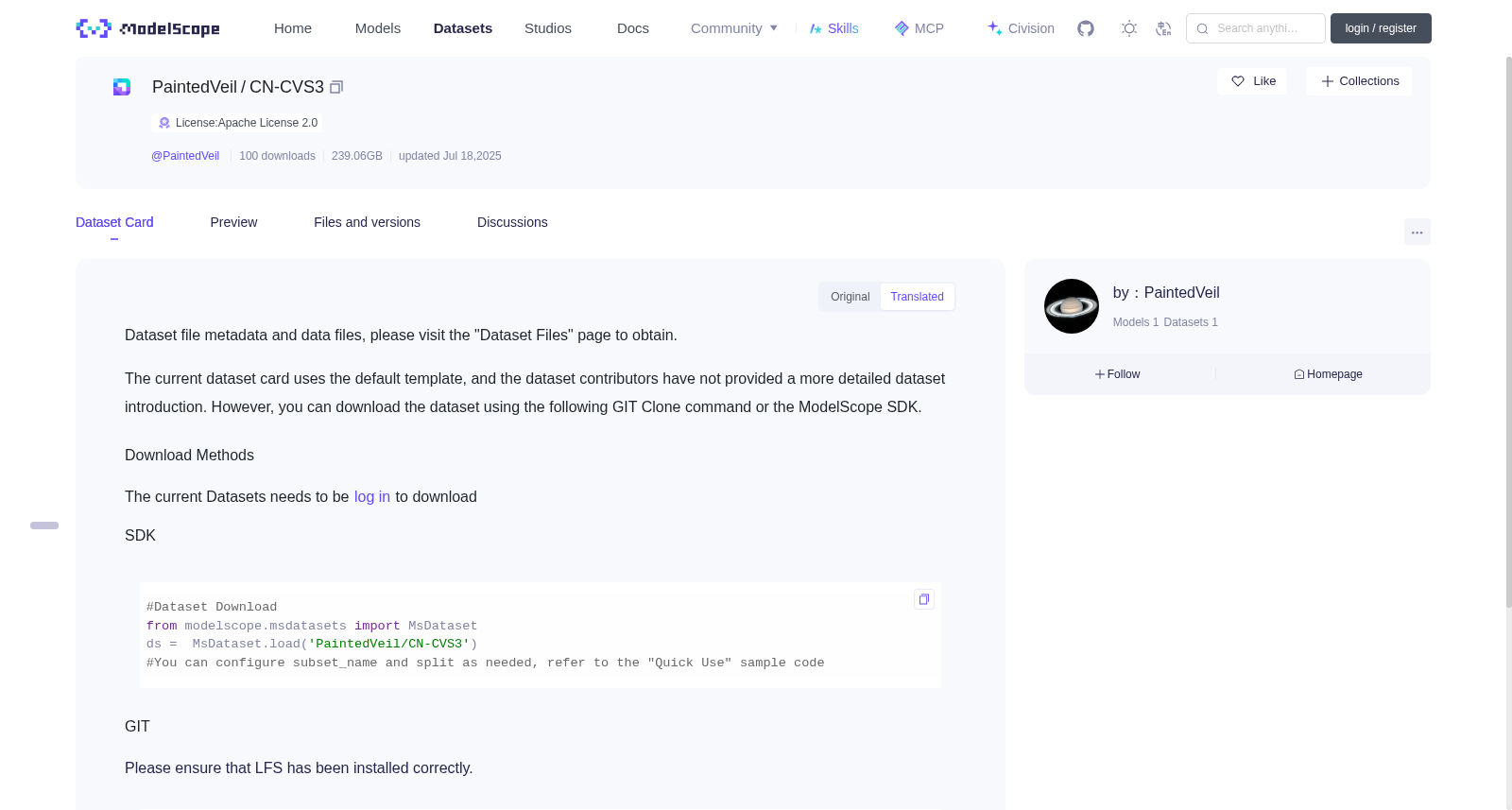This screenshot has width=1512, height=810.
Task: Click the 'License:Apache License 2.0' text
Action: point(247,123)
